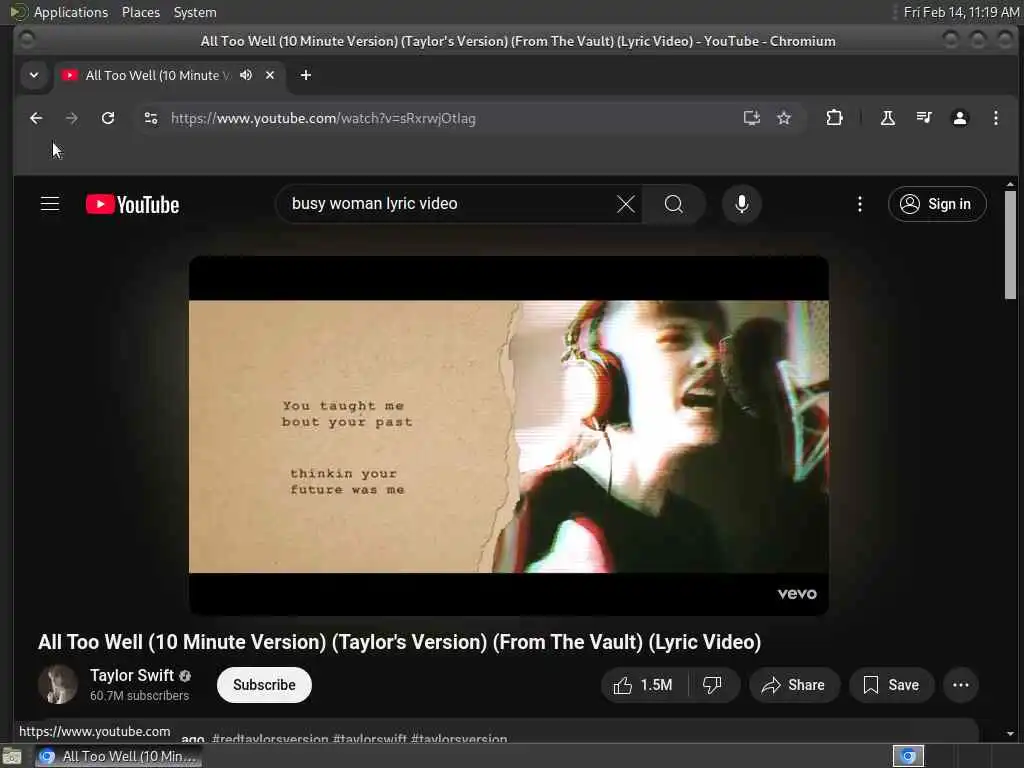Open Chrome Labs flask icon
Image resolution: width=1024 pixels, height=768 pixels.
click(x=888, y=118)
